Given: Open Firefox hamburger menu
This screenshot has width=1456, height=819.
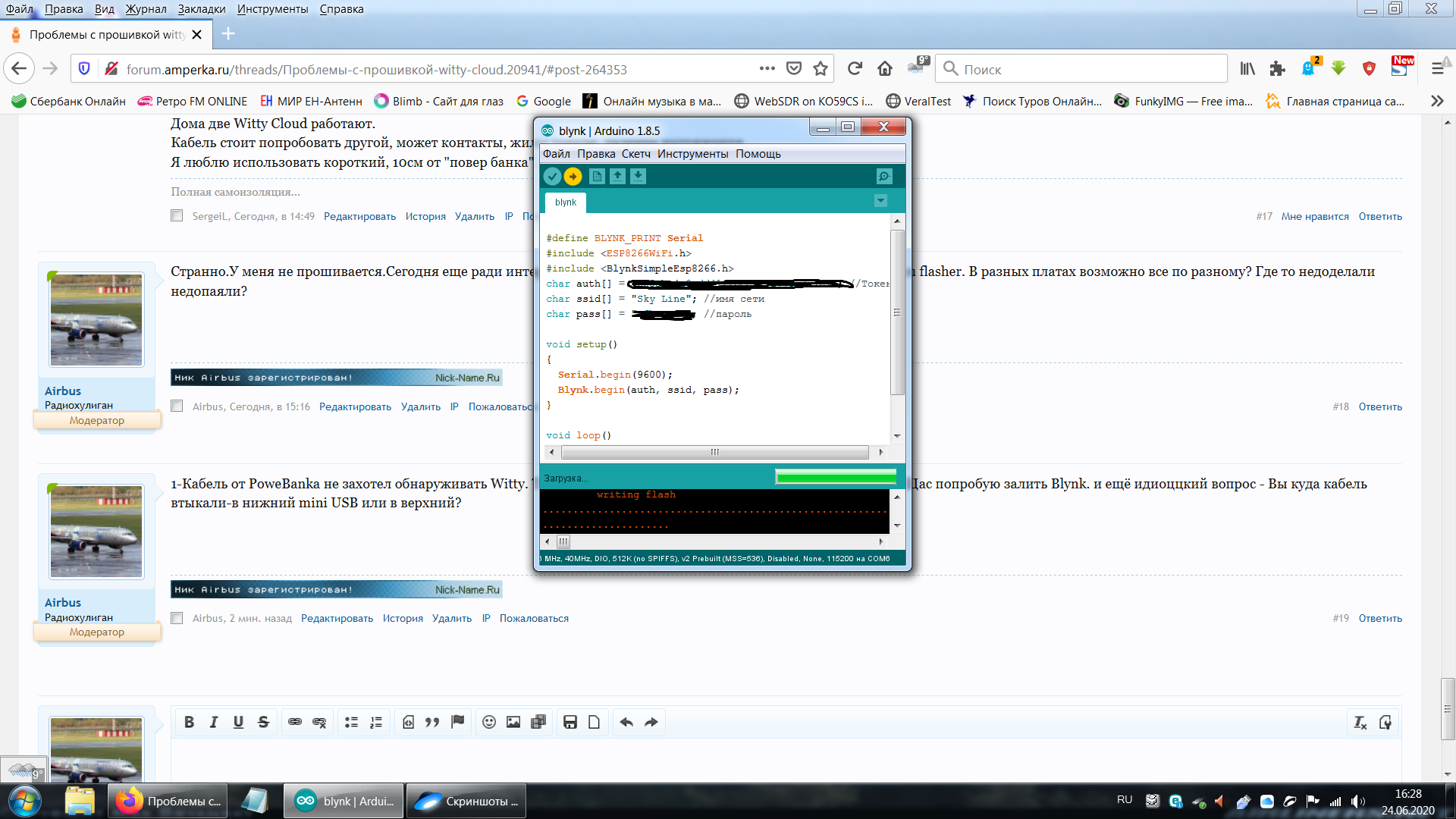Looking at the screenshot, I should 1438,69.
